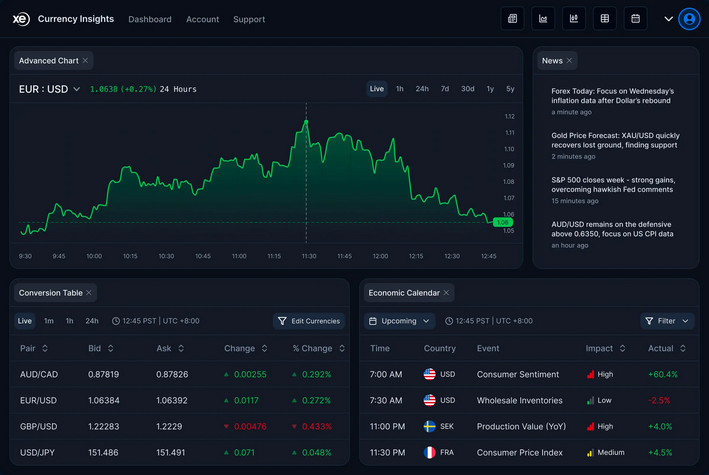Expand the chevron next to the profile avatar

668,19
